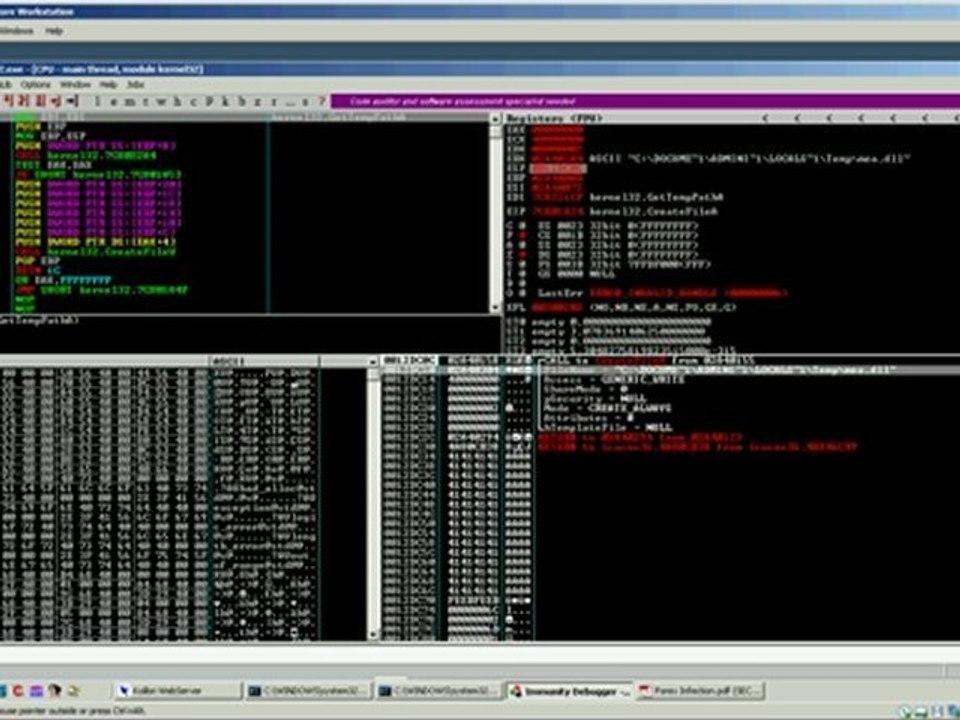Select 'pSecurity = NULL' stack argument
Viewport: 960px width, 720px height.
[595, 398]
